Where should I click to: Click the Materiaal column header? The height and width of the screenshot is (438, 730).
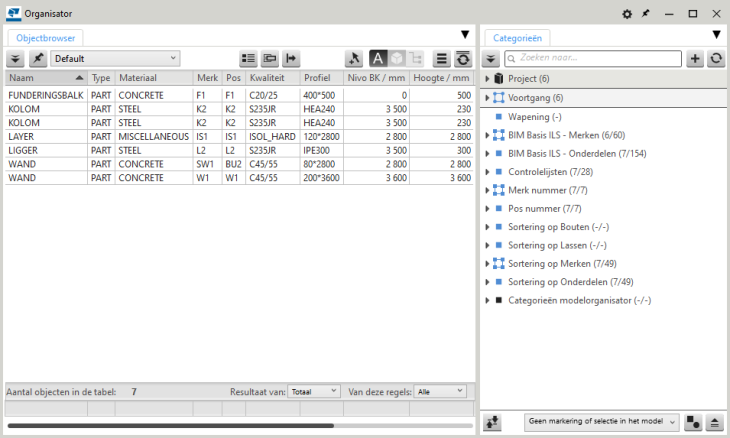152,77
